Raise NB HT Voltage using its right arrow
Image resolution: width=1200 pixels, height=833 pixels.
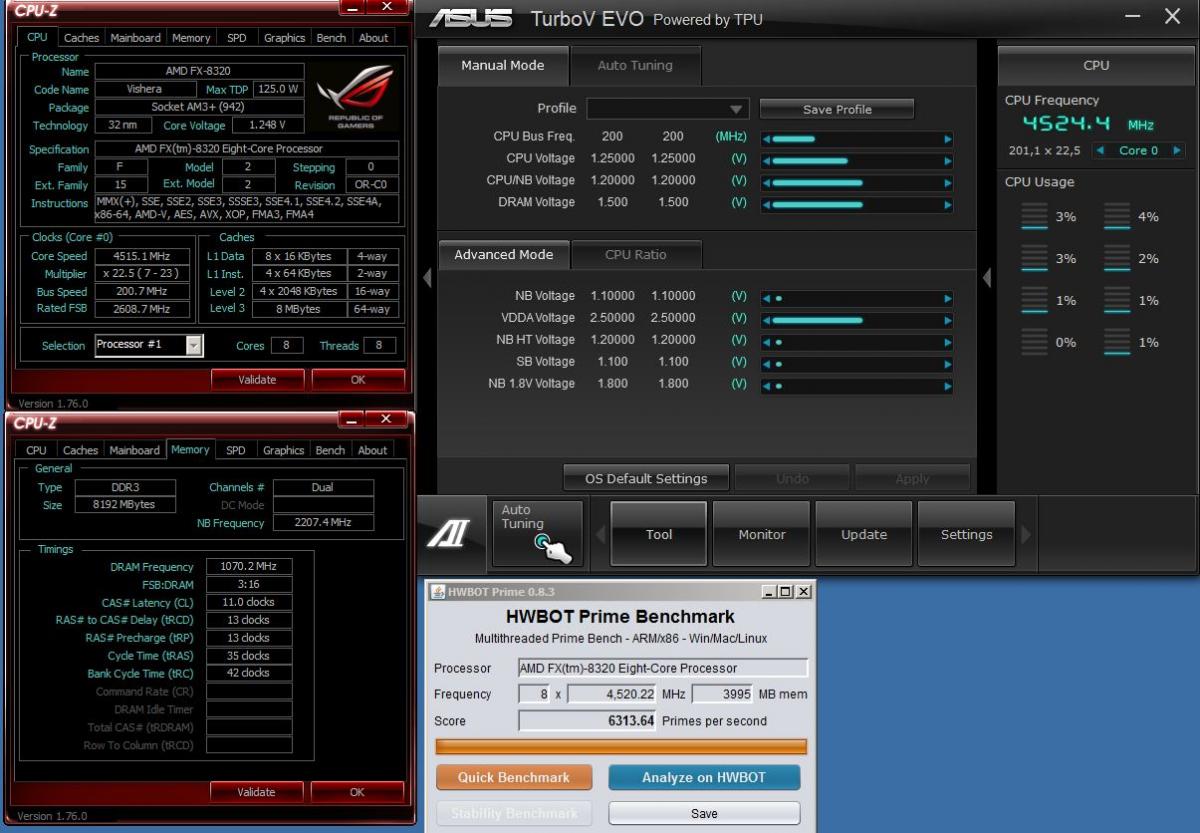tap(947, 342)
